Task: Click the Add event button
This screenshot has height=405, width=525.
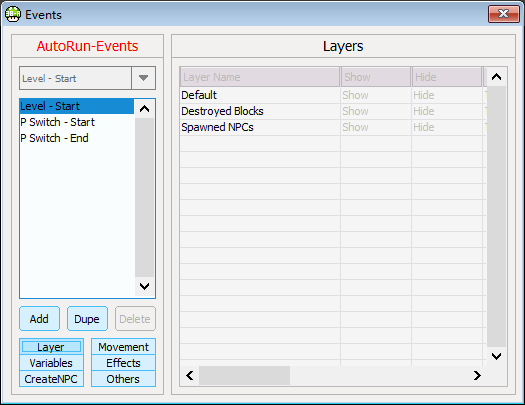Action: 40,319
